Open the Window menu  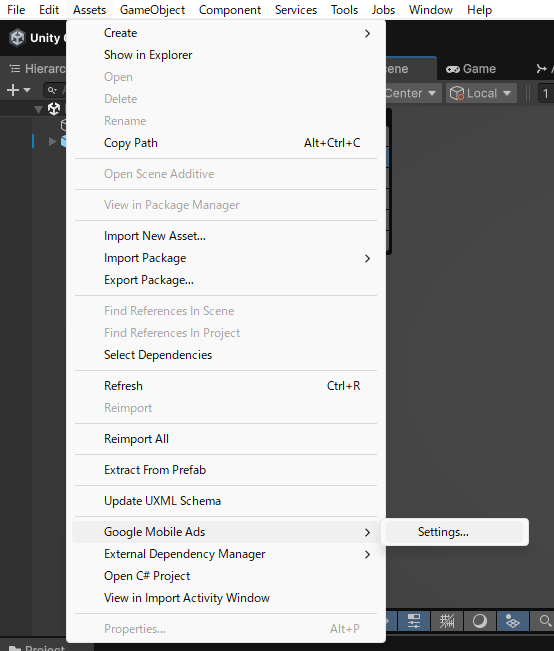coord(431,10)
